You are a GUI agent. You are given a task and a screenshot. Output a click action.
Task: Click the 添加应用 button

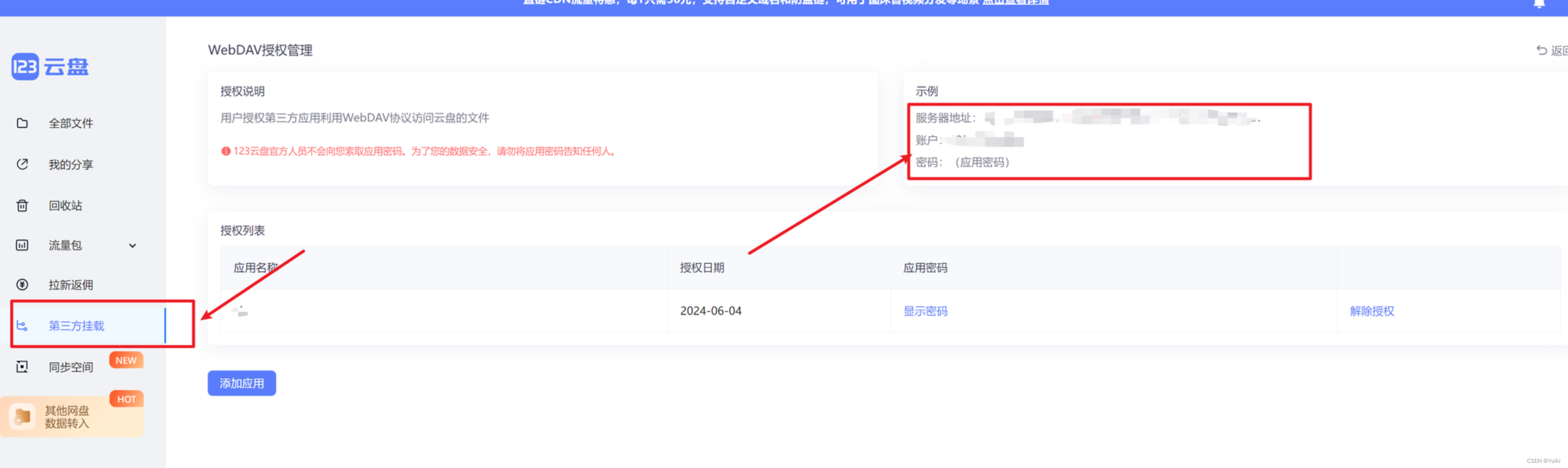(x=242, y=383)
